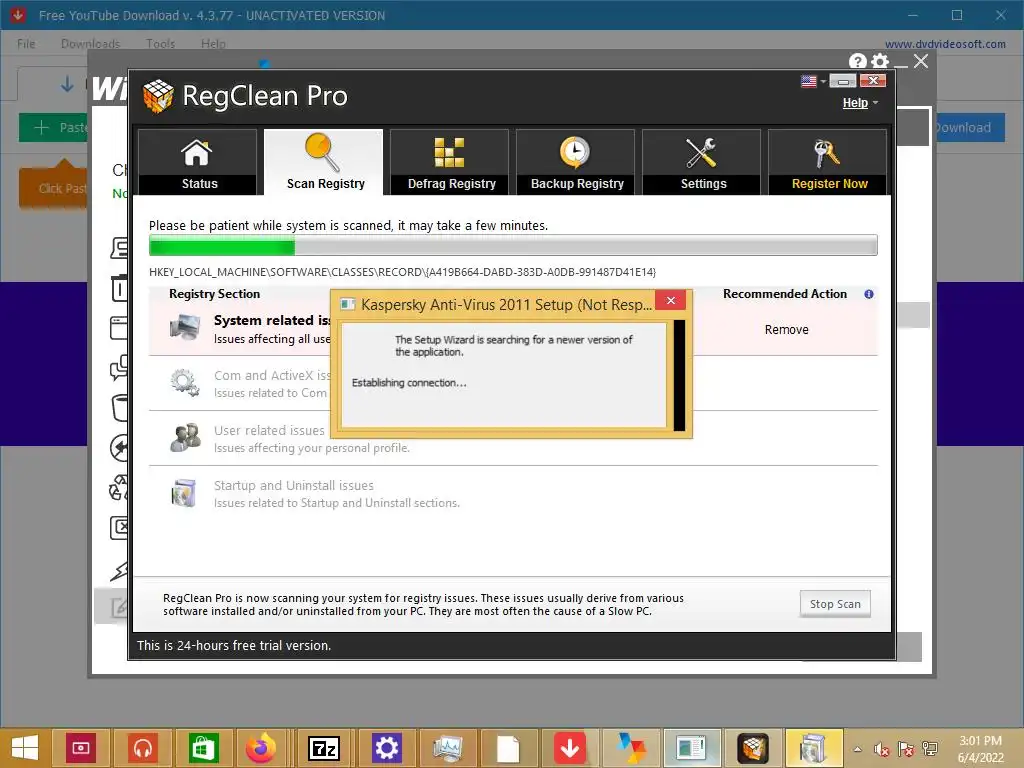This screenshot has height=768, width=1024.
Task: Open 7-Zip from the taskbar
Action: point(324,748)
